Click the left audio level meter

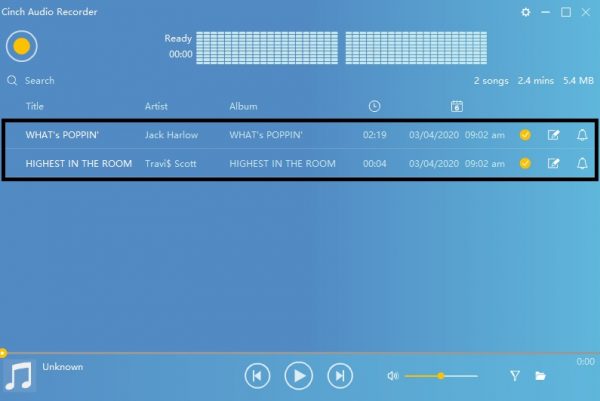267,48
